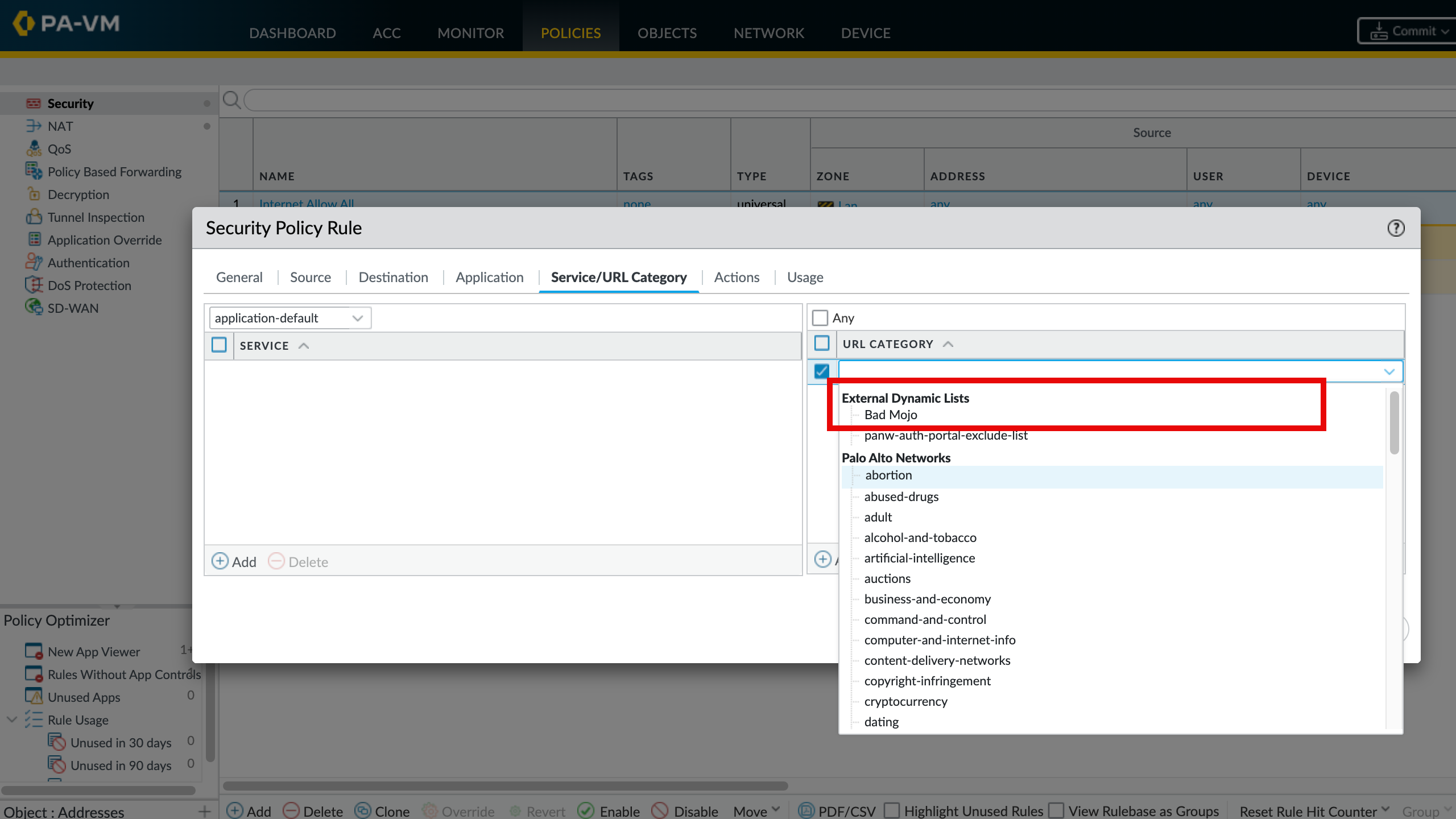Open the OBJECTS top menu
This screenshot has width=1456, height=819.
667,33
